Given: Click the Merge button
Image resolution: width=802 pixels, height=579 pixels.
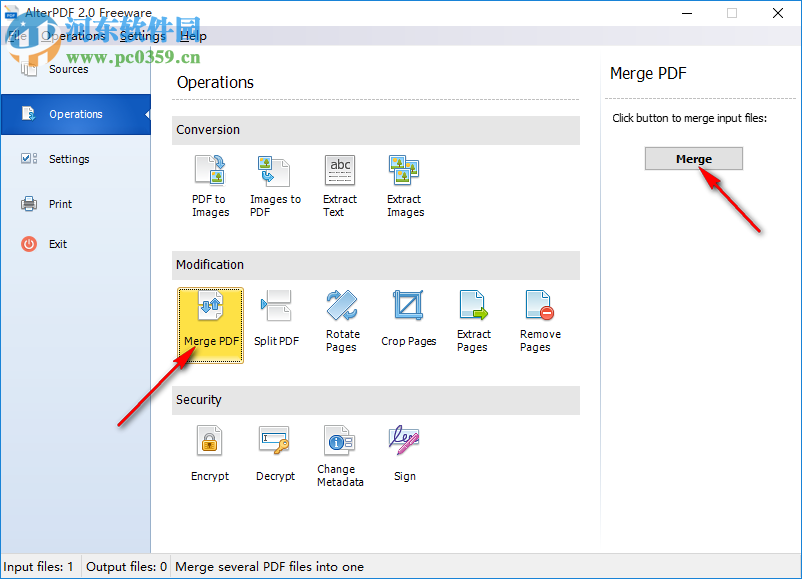Looking at the screenshot, I should [x=694, y=159].
